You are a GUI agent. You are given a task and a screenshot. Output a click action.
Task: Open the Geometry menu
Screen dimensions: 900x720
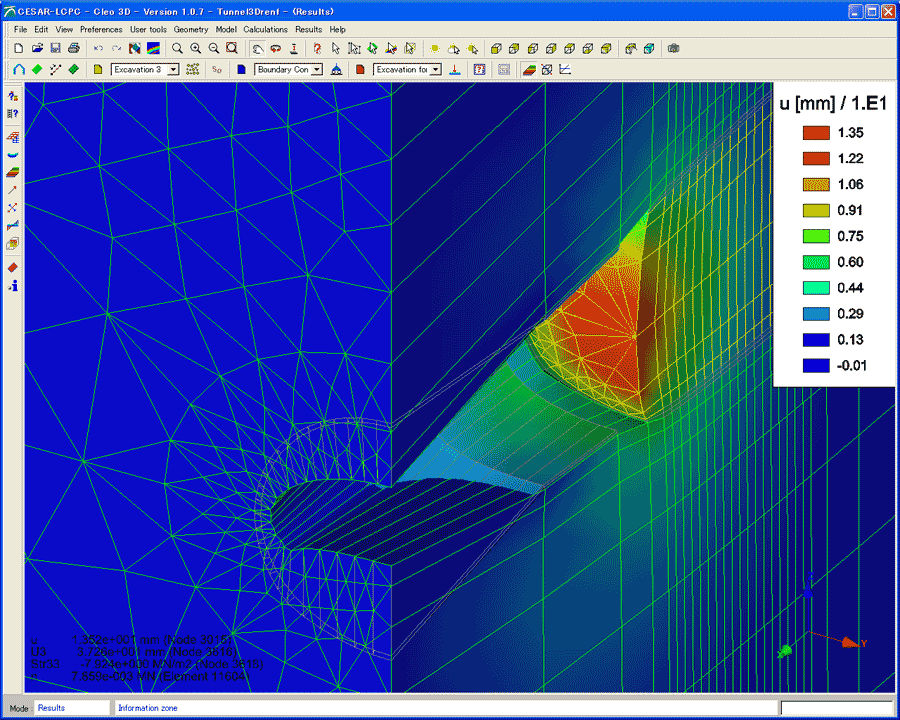tap(191, 30)
